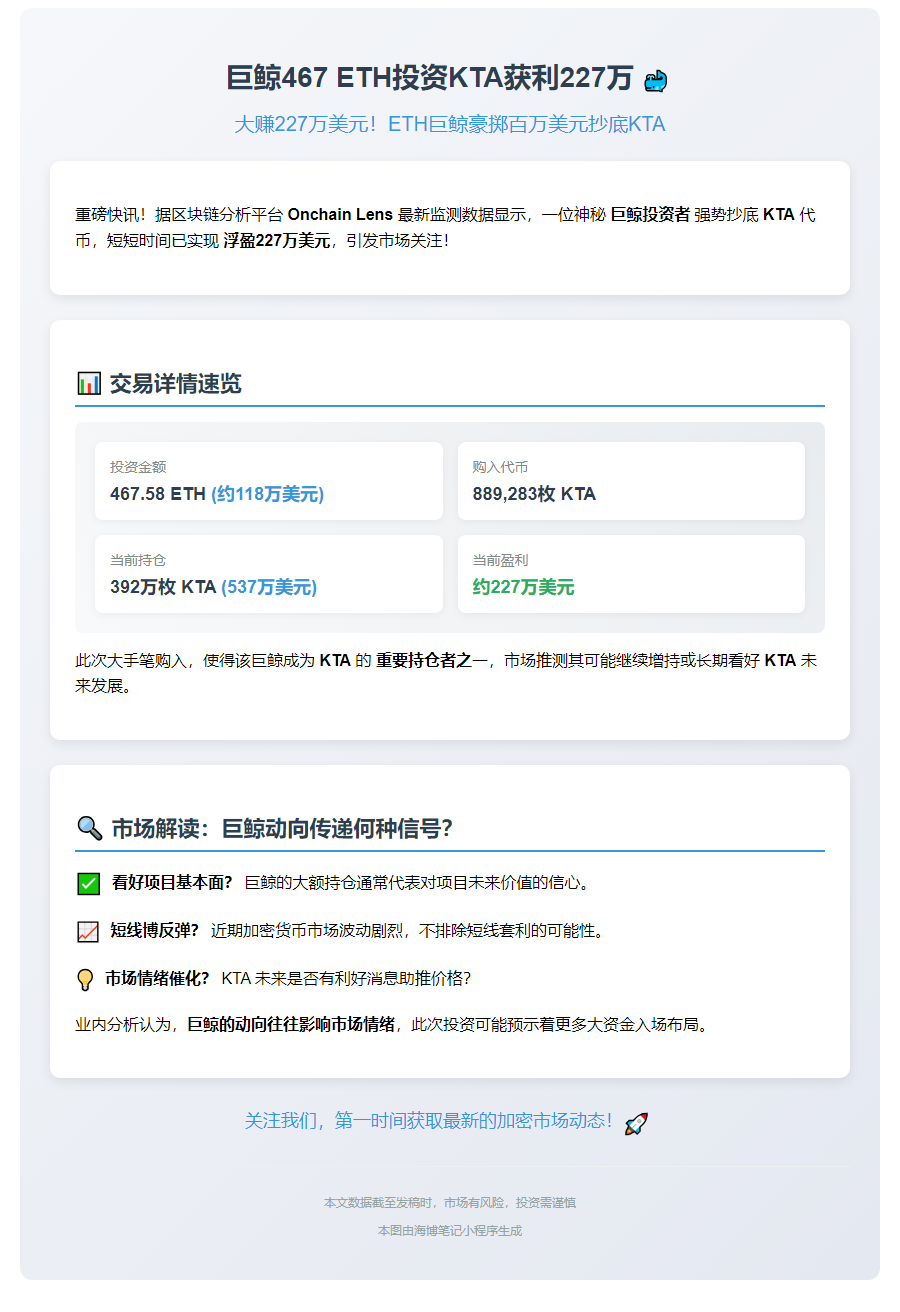Click the lightbulb icon beside 市场情绪催化
Screen dimensions: 900x1312
86,979
